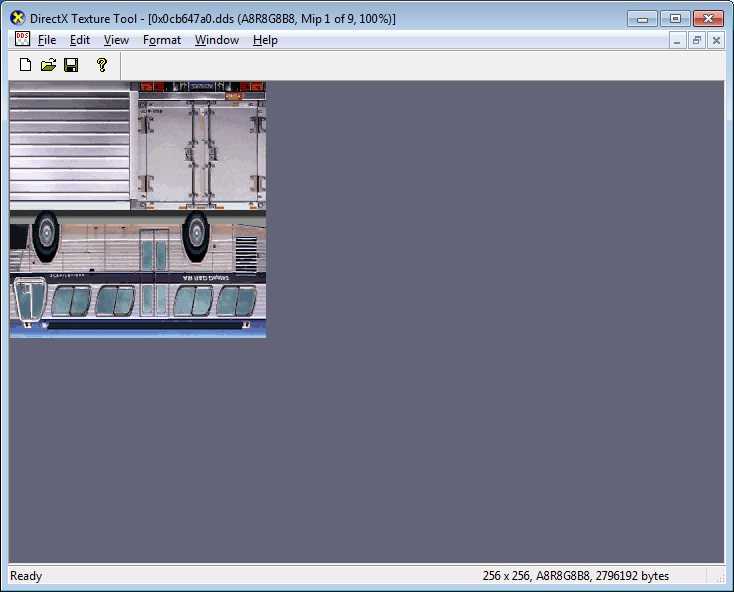Click the DirectX application icon in the title bar
Image resolution: width=734 pixels, height=592 pixels.
[17, 18]
